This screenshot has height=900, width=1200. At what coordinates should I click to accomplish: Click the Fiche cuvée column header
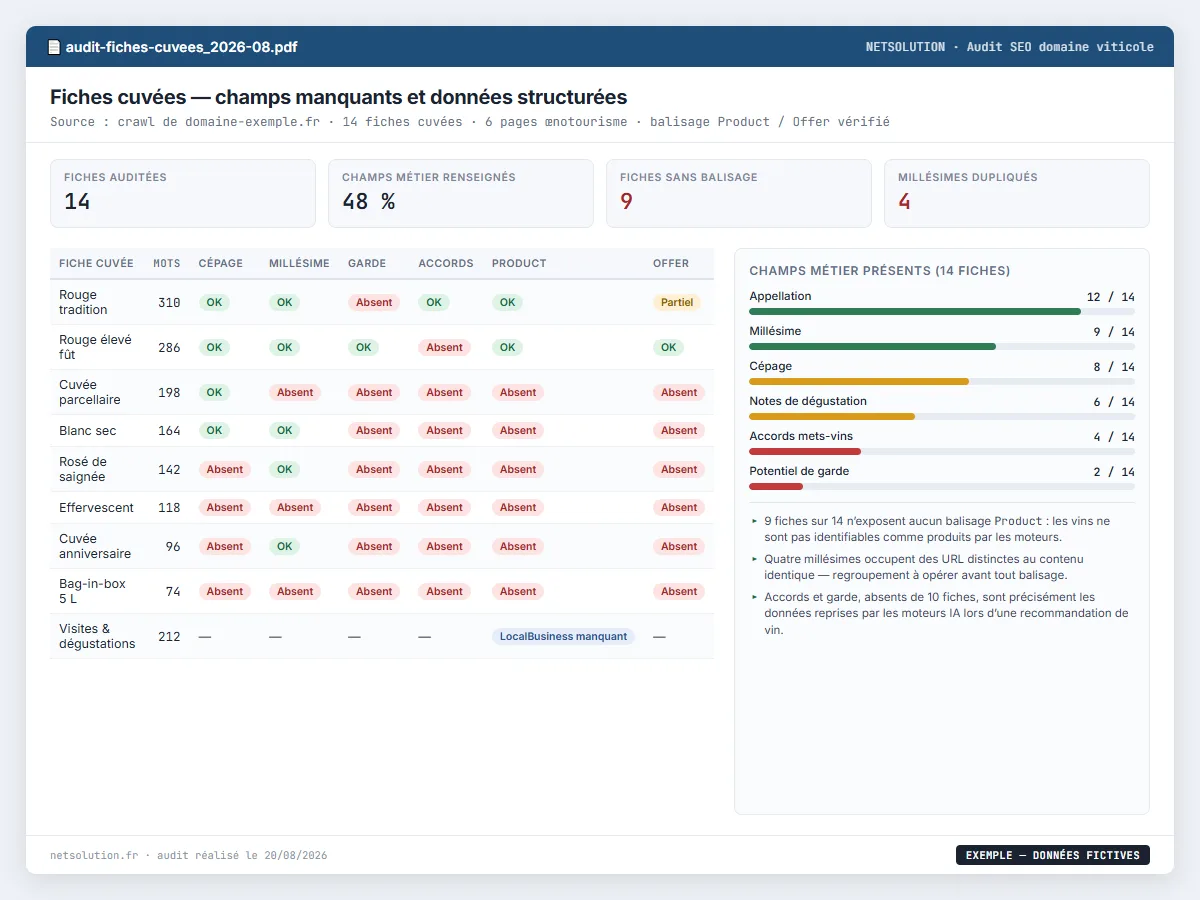(x=96, y=264)
